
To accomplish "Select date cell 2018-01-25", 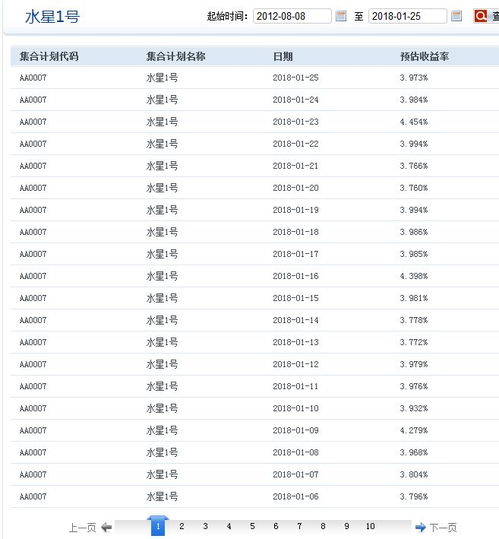I will [296, 78].
